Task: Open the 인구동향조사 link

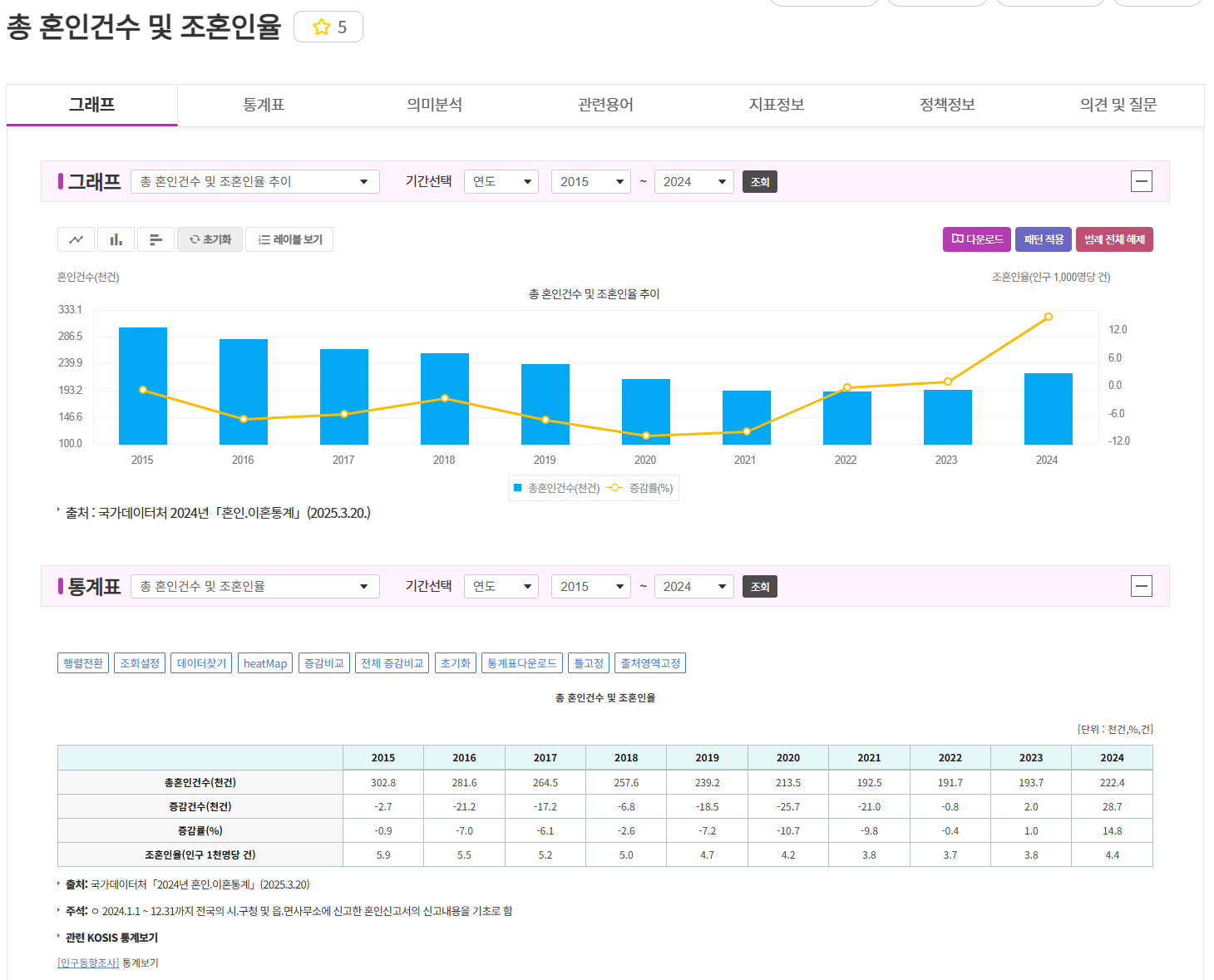Action: click(88, 963)
